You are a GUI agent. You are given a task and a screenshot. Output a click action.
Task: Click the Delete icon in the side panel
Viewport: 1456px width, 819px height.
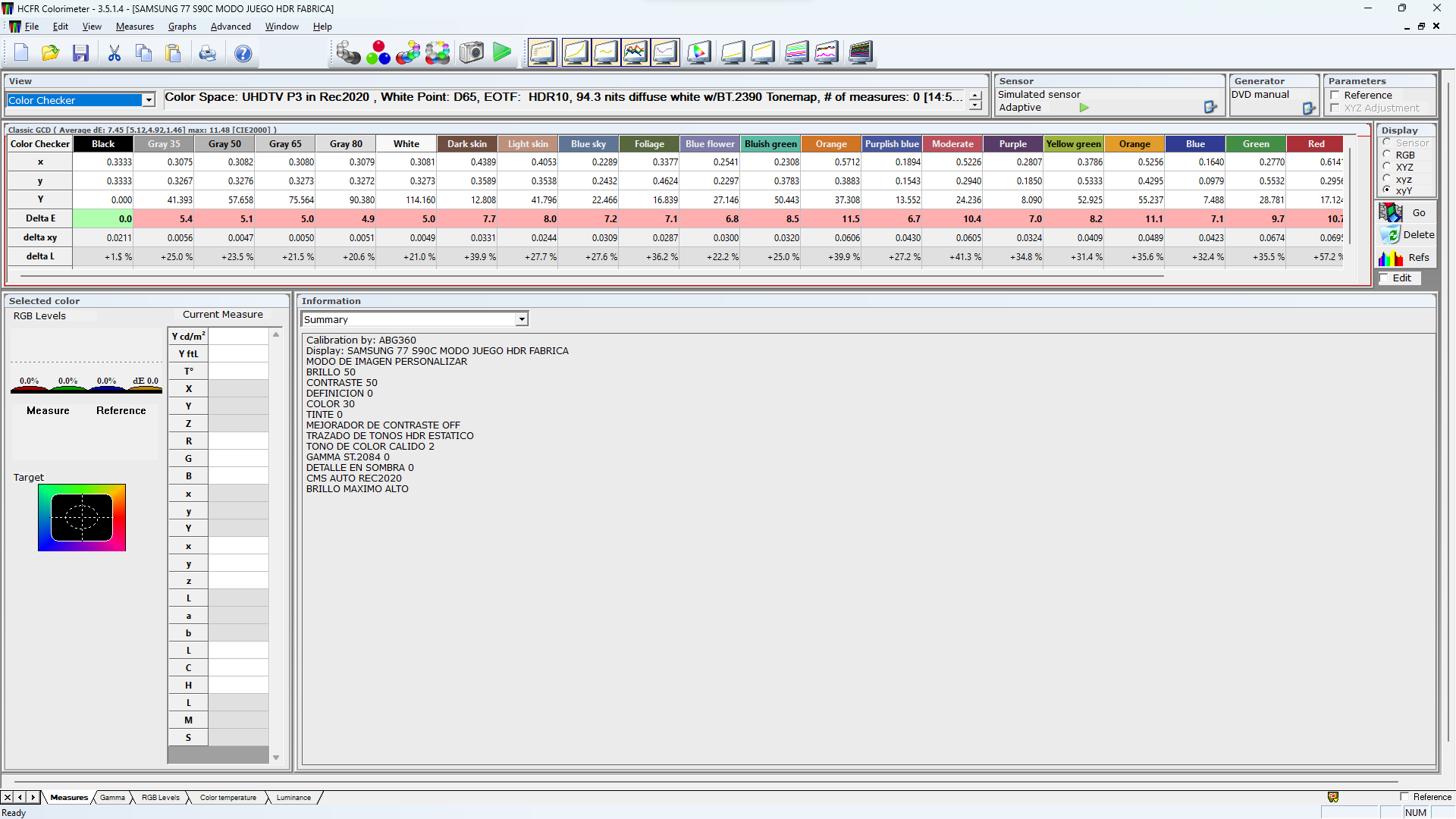1389,235
